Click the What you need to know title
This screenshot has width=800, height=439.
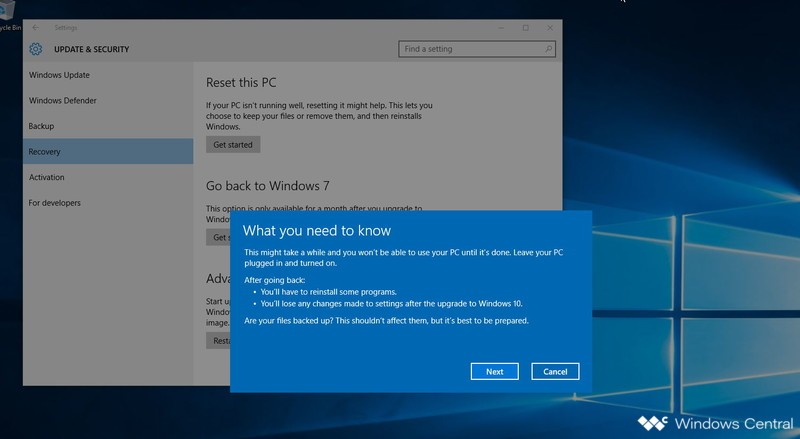click(x=317, y=231)
